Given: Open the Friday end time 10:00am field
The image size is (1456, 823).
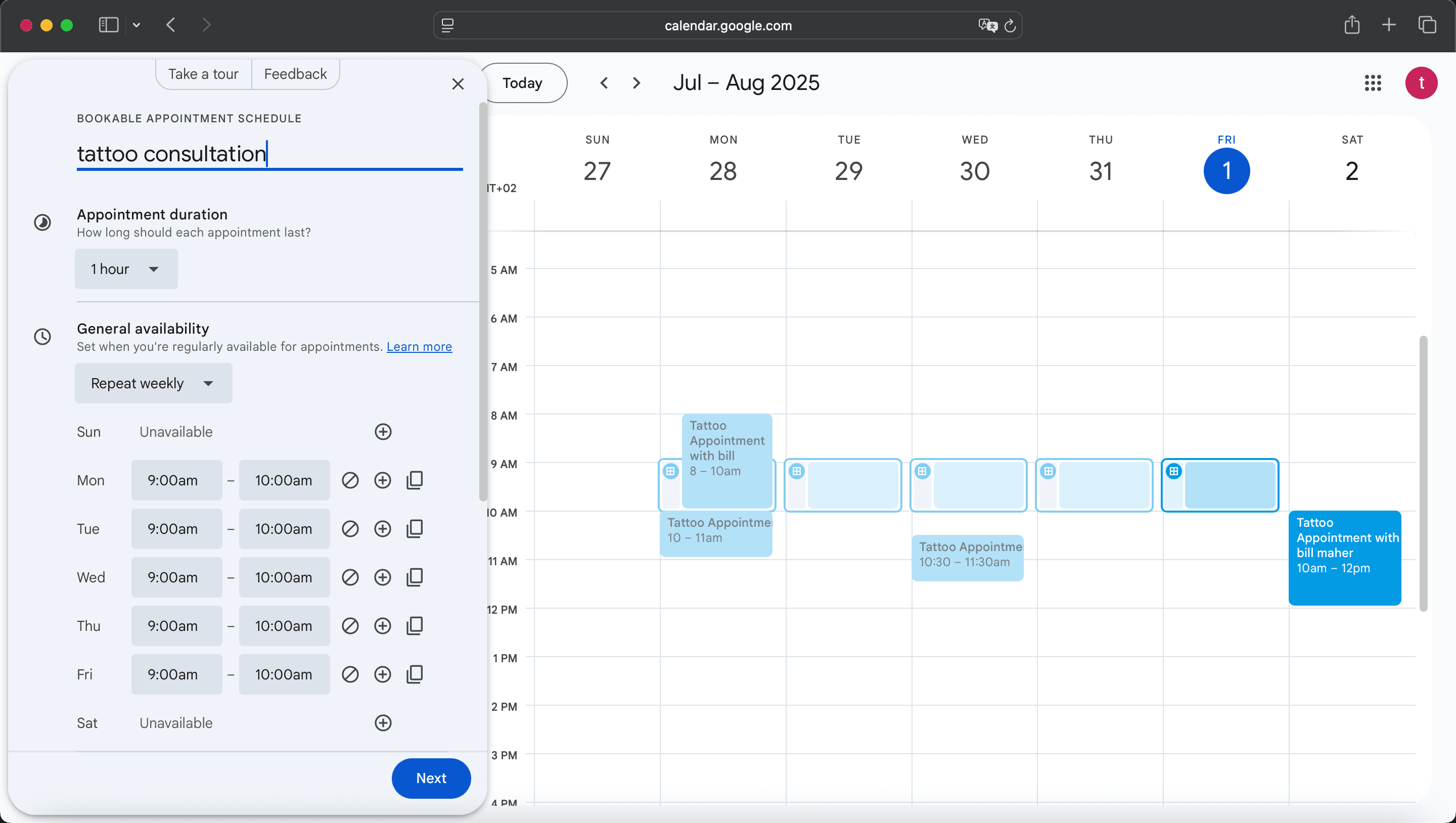Looking at the screenshot, I should tap(284, 674).
